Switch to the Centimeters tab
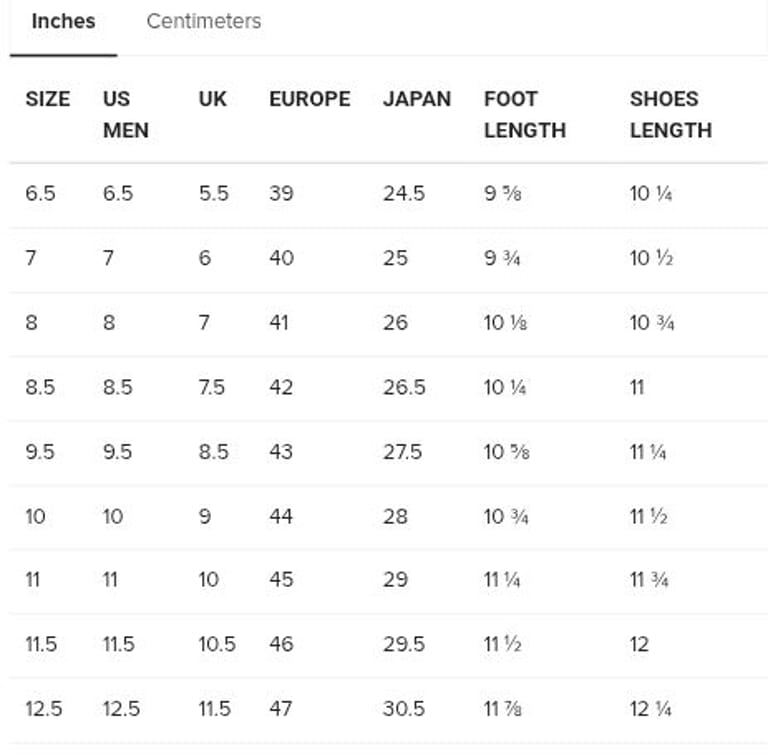Screen dimensions: 768x754 coord(203,21)
